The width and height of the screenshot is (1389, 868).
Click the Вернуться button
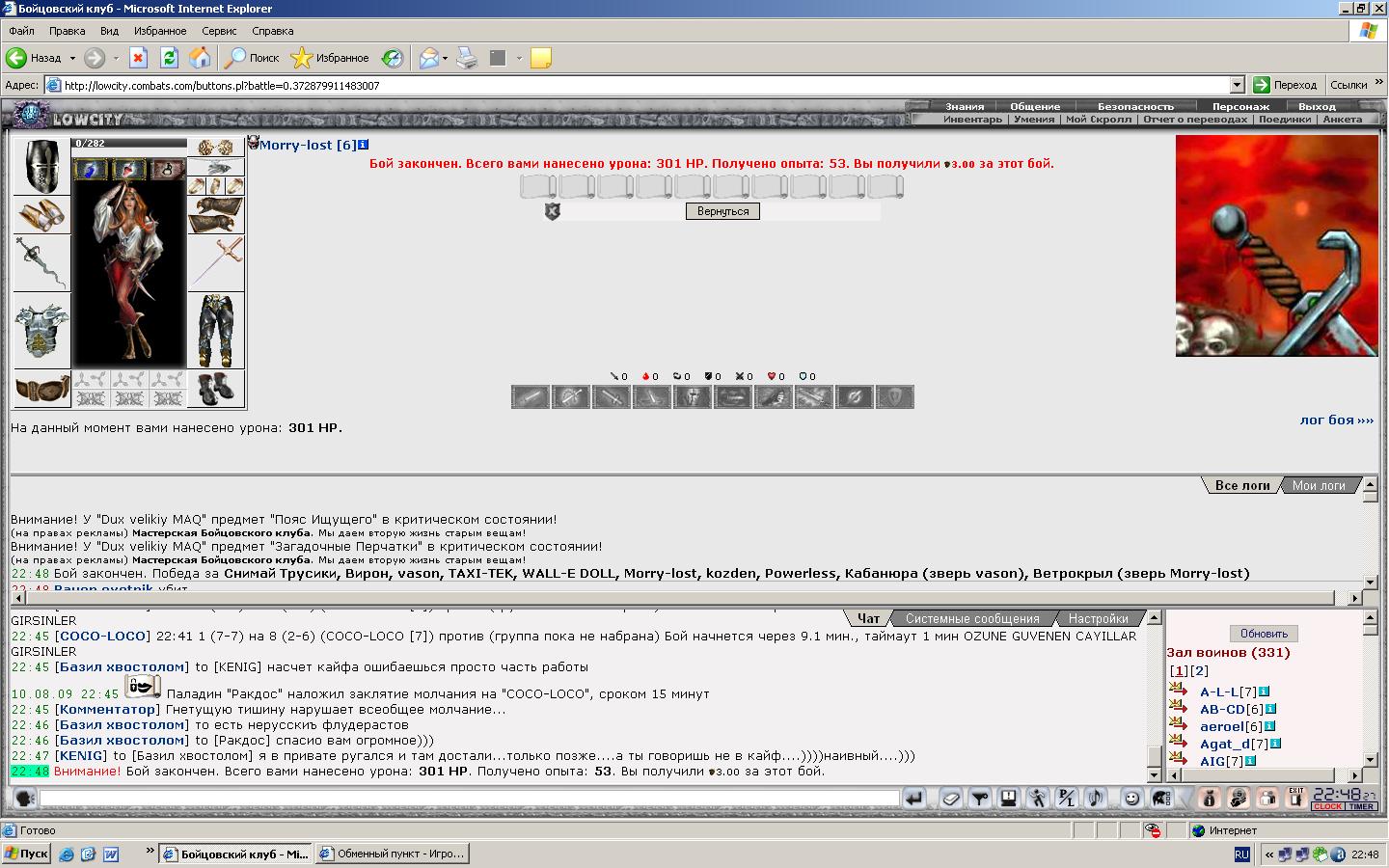coord(722,211)
